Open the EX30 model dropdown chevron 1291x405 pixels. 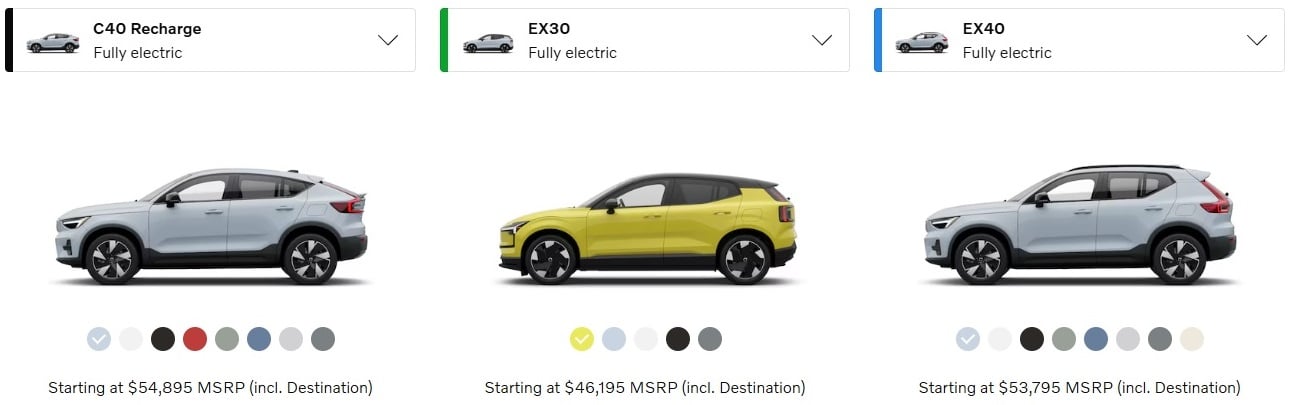[x=822, y=41]
